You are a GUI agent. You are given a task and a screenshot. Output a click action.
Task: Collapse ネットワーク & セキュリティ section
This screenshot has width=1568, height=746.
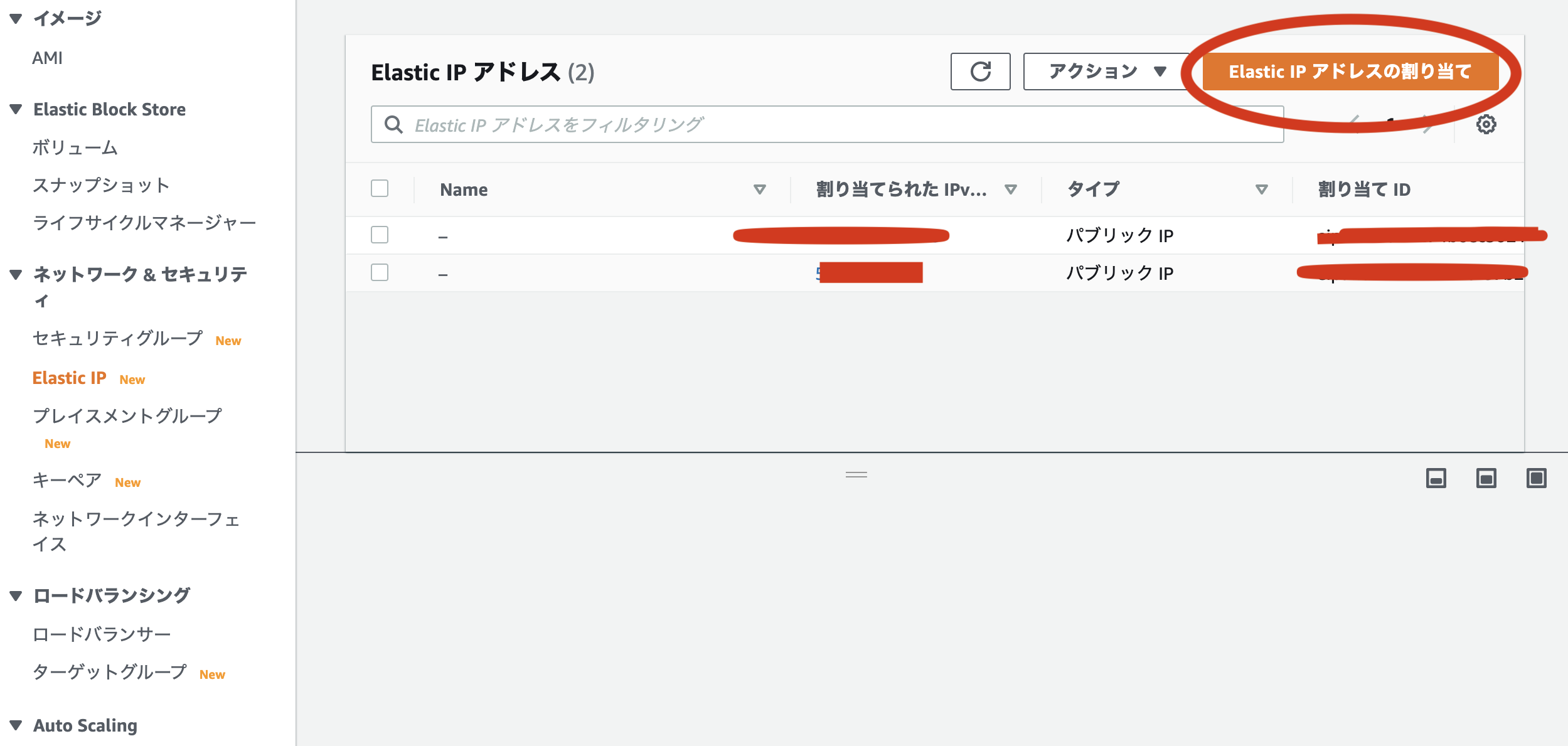pyautogui.click(x=16, y=274)
